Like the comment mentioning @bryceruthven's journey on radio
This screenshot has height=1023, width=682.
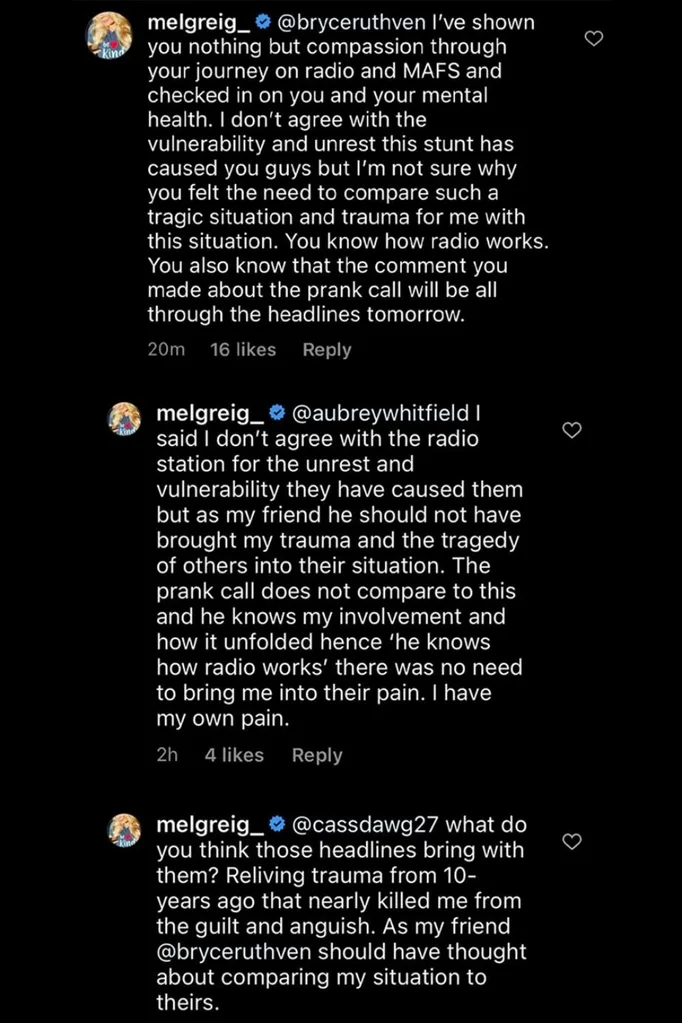[594, 39]
